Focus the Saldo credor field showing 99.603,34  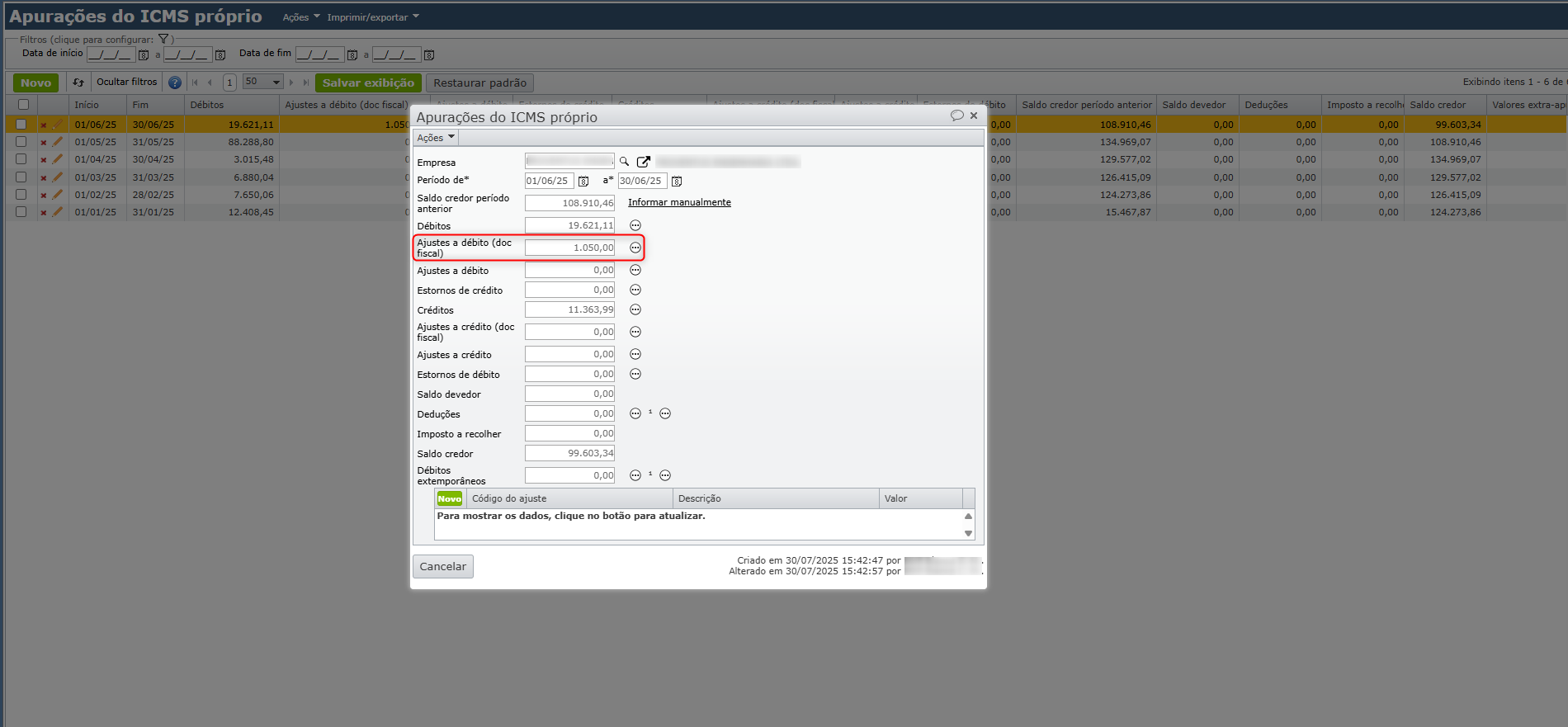pos(569,453)
